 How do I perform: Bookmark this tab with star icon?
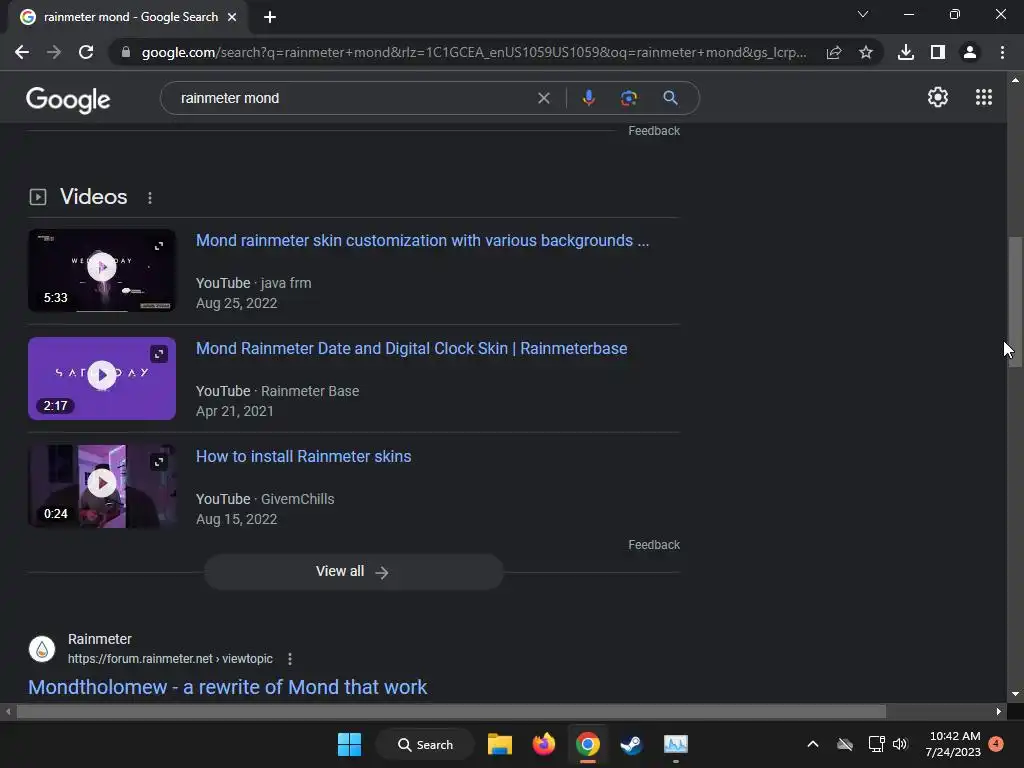[x=866, y=52]
